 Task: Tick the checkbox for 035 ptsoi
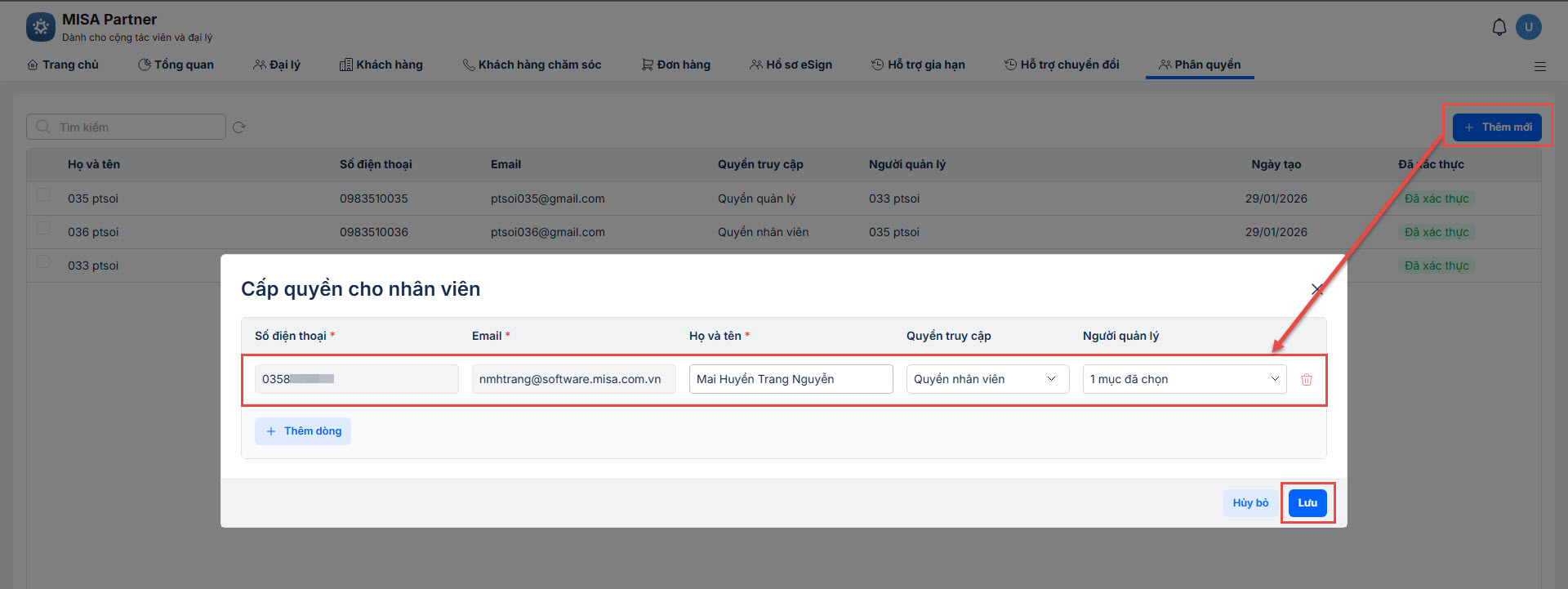point(43,194)
